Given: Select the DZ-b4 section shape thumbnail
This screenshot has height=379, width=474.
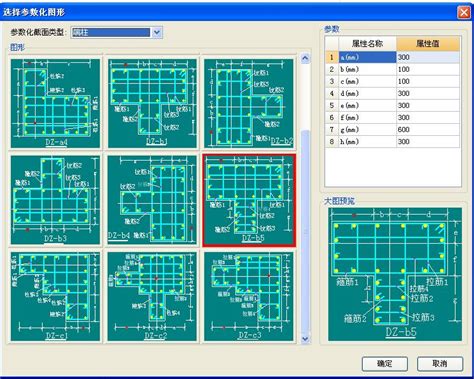Looking at the screenshot, I should [x=152, y=200].
